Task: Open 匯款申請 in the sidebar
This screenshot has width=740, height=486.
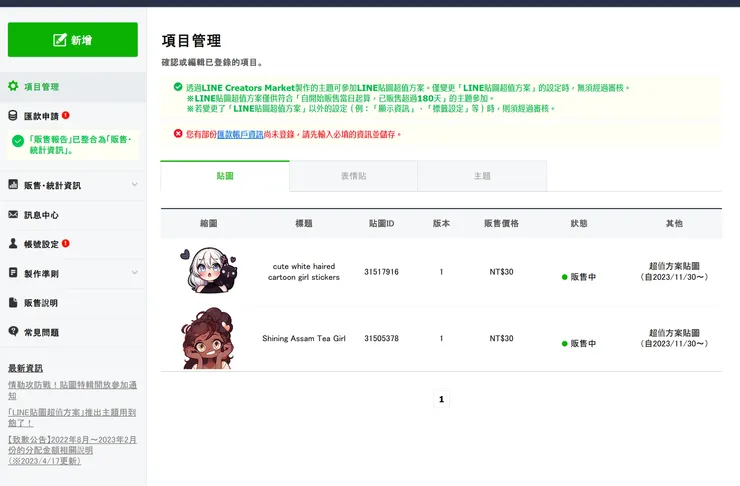Action: (42, 116)
